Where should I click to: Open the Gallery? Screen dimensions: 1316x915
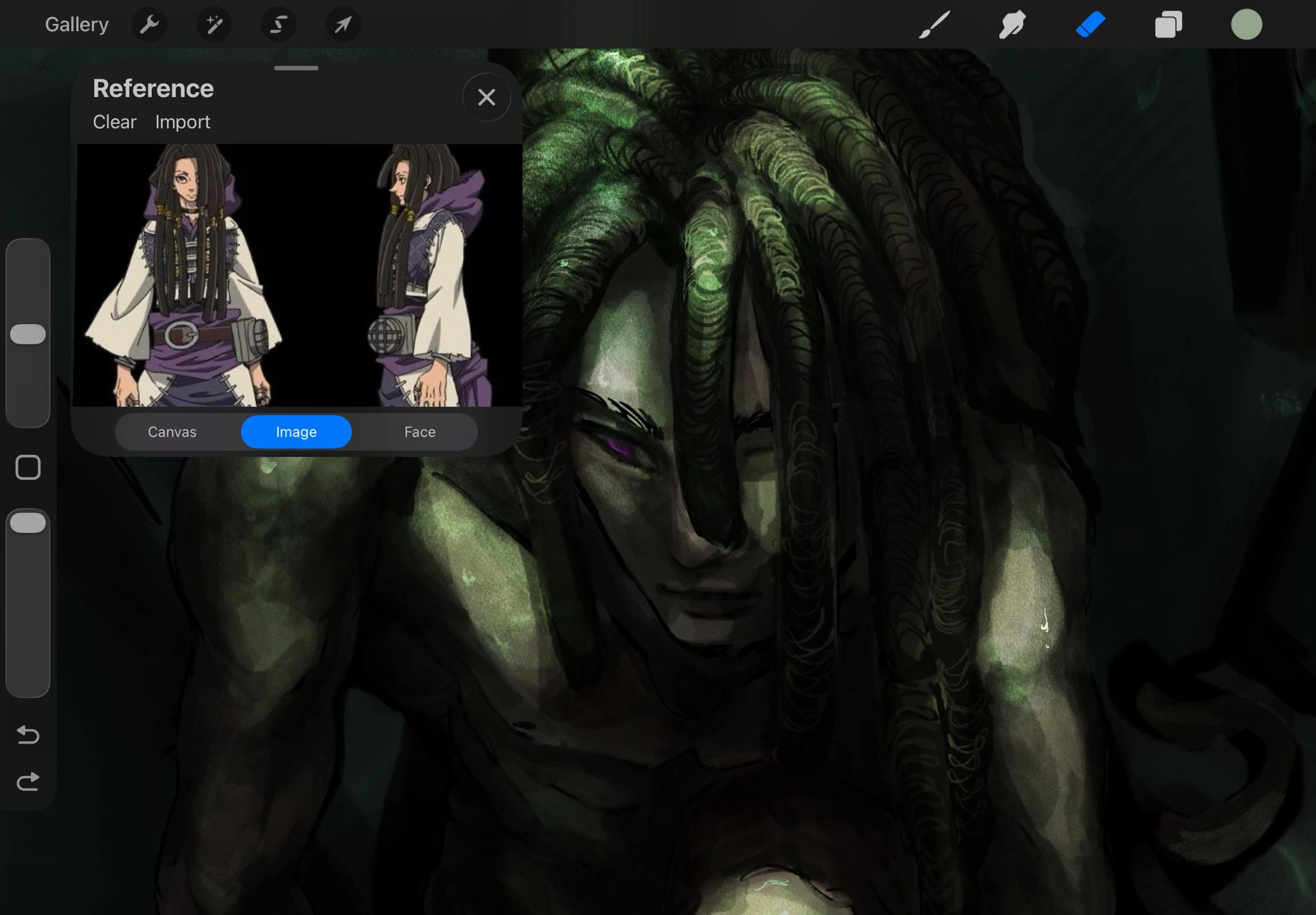76,25
